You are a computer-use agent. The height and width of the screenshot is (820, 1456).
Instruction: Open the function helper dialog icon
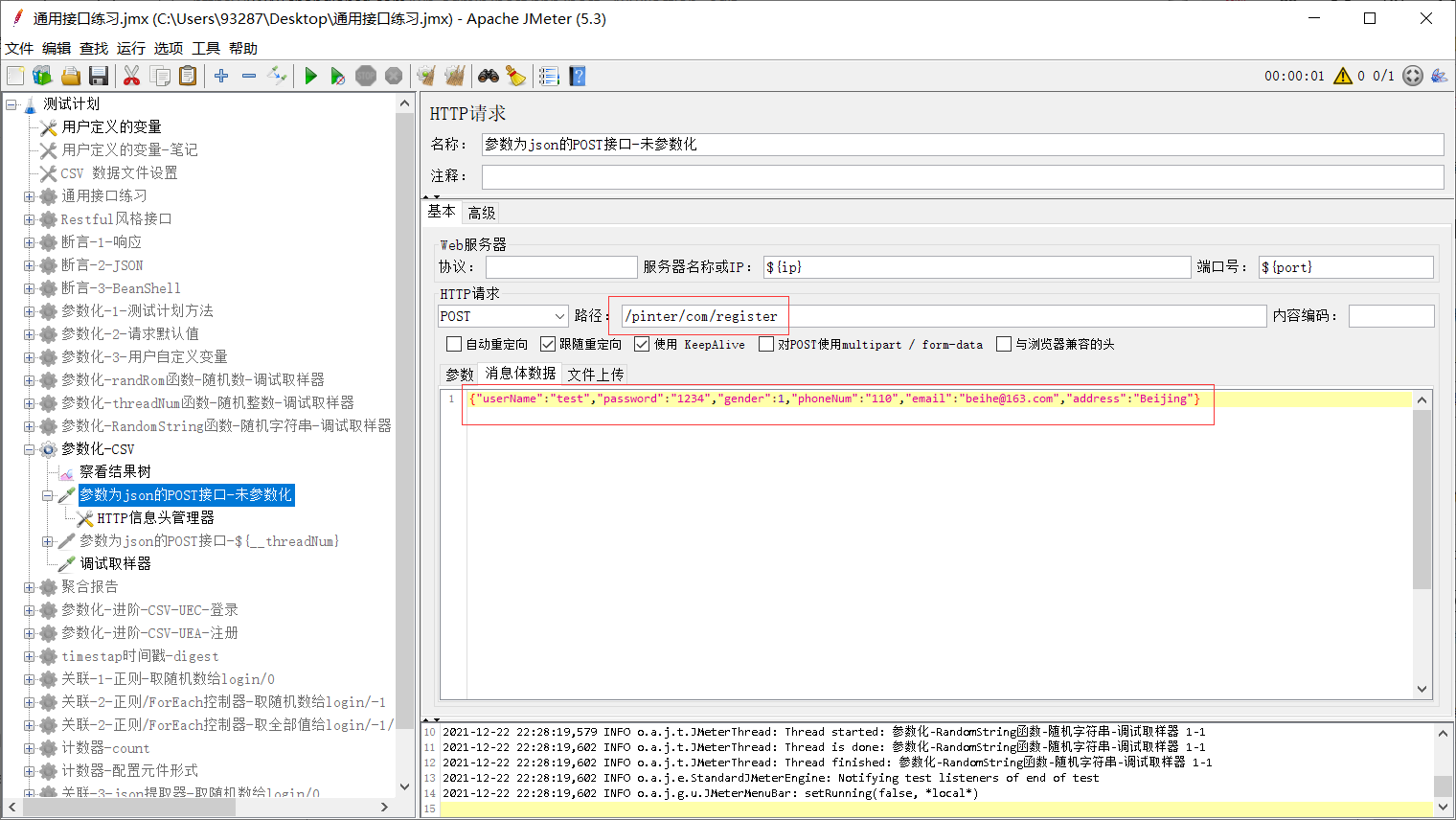pos(549,76)
